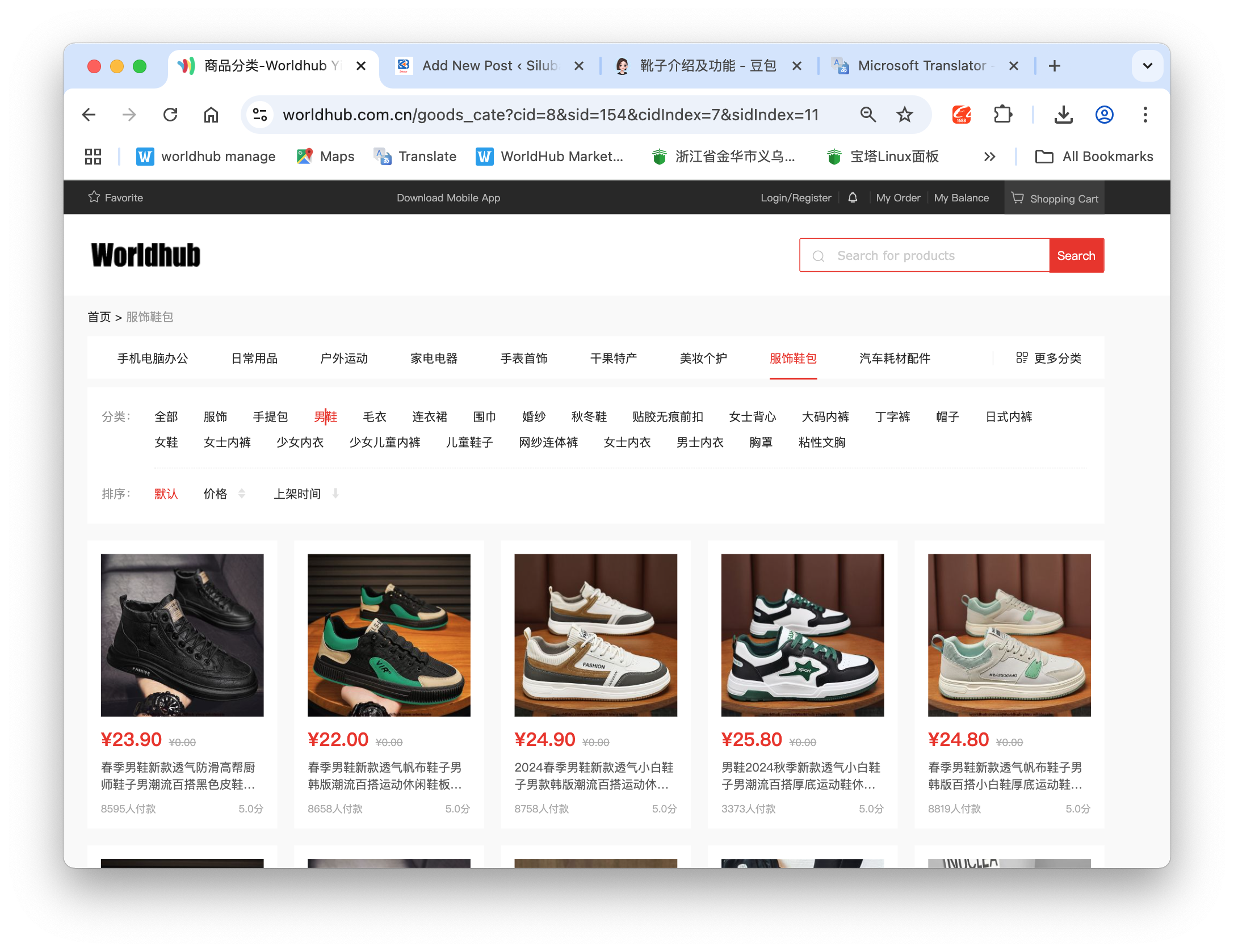Image resolution: width=1234 pixels, height=952 pixels.
Task: Click the 1688 extension icon in the toolbar
Action: 962,115
